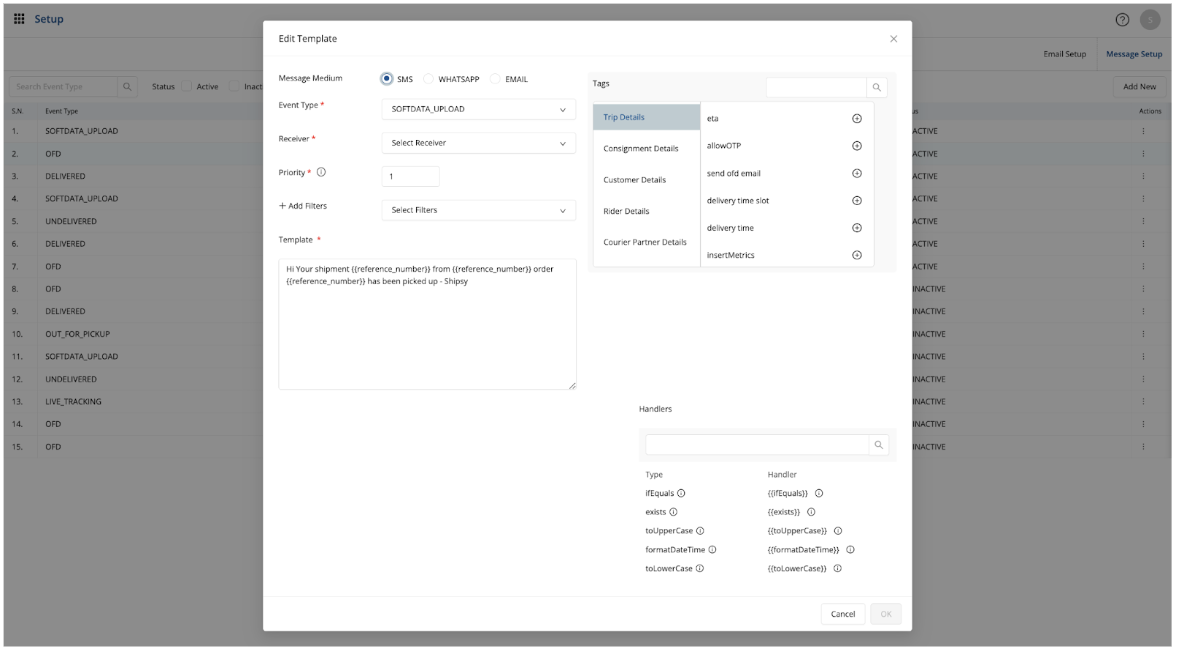
Task: Click the info icon beside Priority
Action: [x=321, y=172]
